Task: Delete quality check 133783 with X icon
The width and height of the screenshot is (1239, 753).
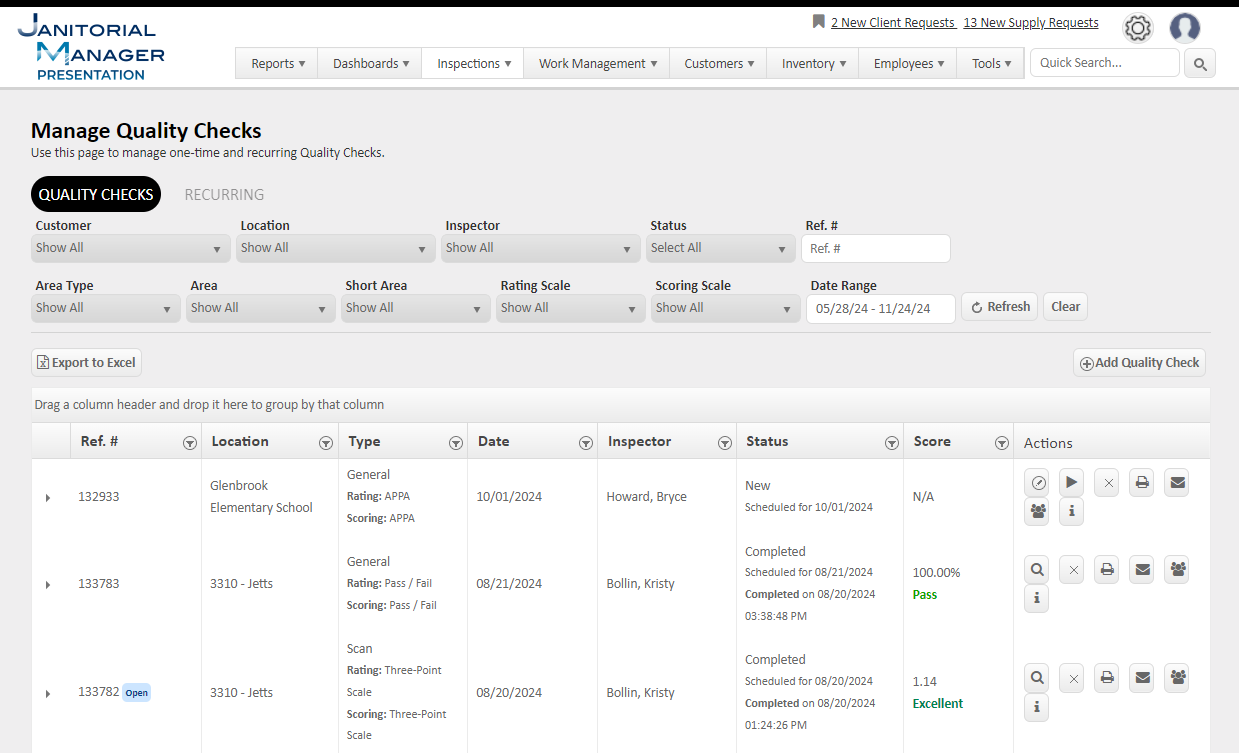Action: pos(1072,570)
